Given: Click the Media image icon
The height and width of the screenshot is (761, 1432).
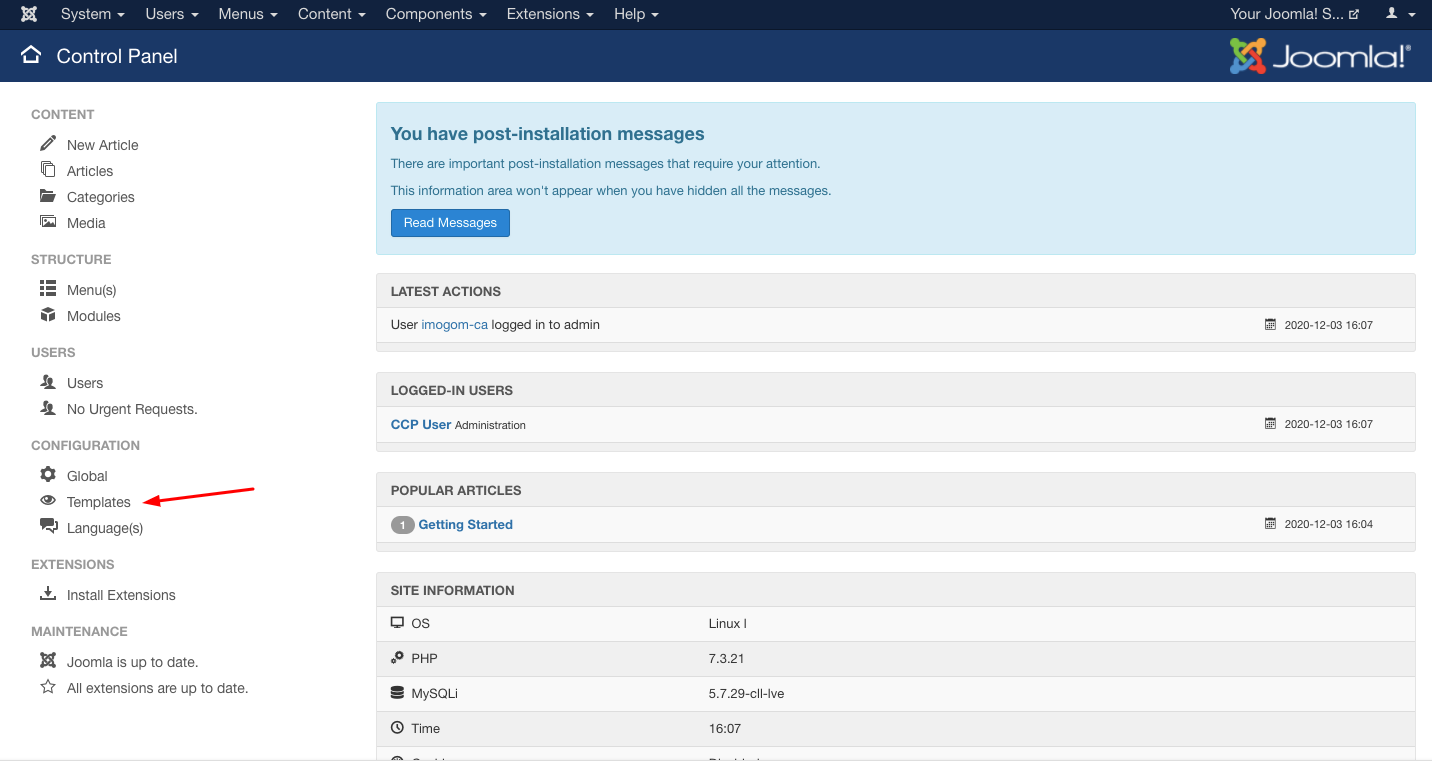Looking at the screenshot, I should pos(48,221).
